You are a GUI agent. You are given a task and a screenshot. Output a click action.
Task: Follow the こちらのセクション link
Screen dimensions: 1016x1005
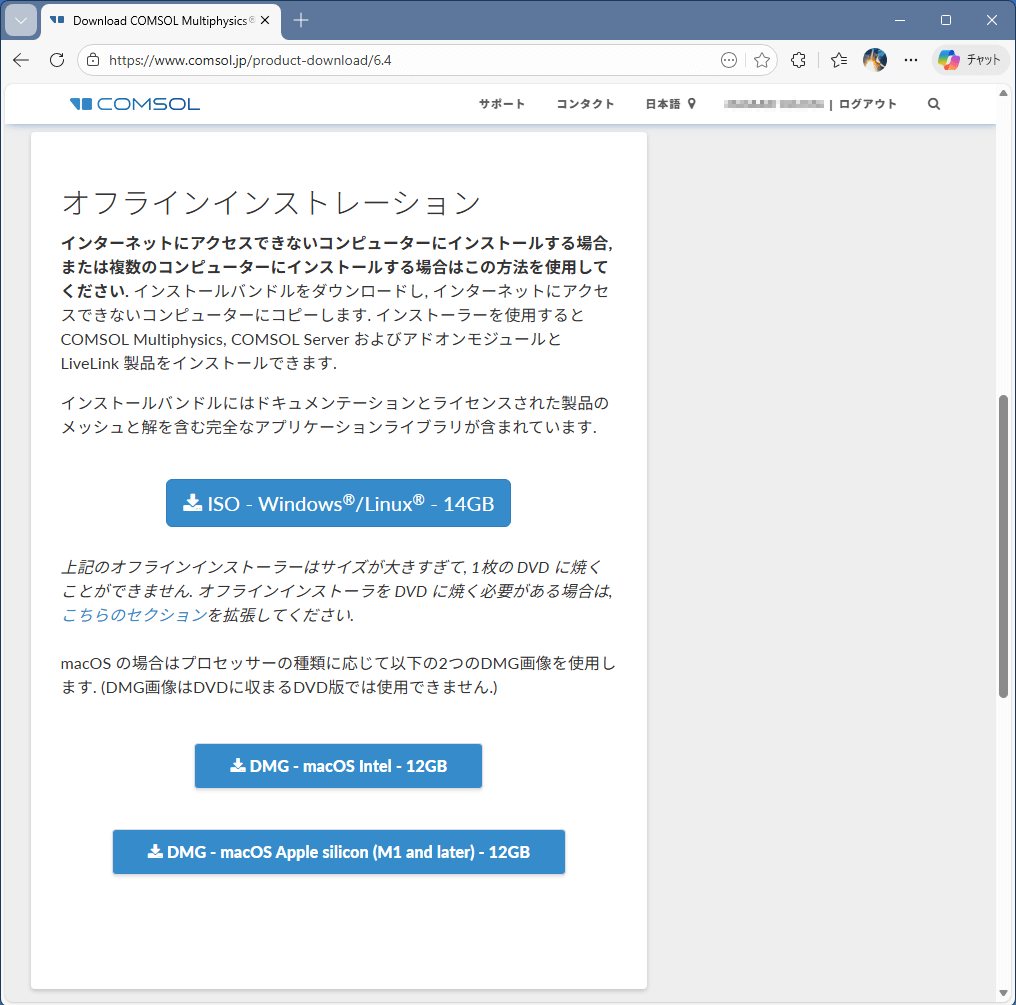pyautogui.click(x=134, y=615)
